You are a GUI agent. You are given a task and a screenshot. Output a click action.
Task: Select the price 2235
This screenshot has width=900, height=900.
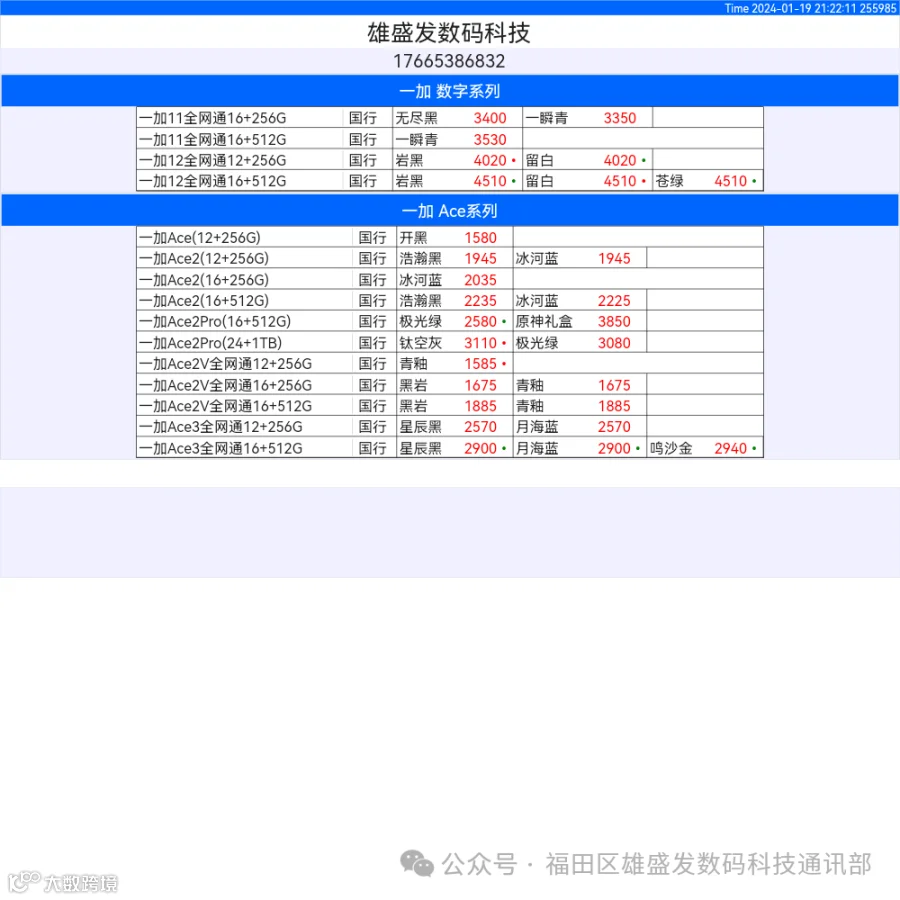480,301
